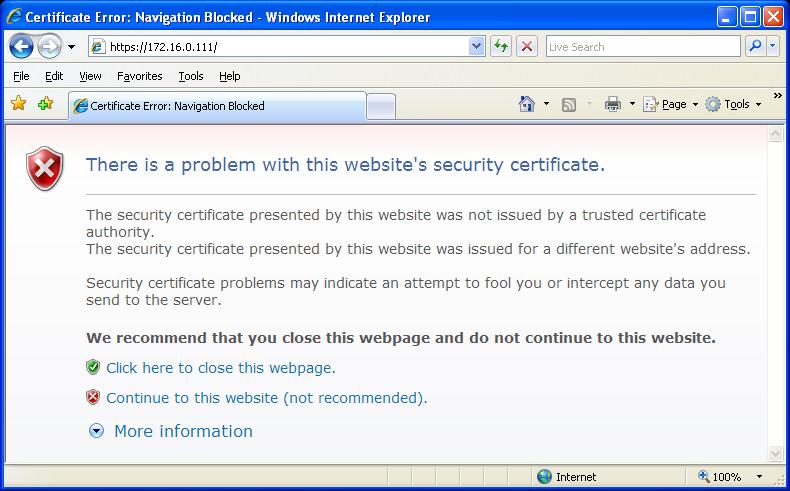The height and width of the screenshot is (491, 790).
Task: Open search provider options dropdown arrow
Action: [773, 46]
